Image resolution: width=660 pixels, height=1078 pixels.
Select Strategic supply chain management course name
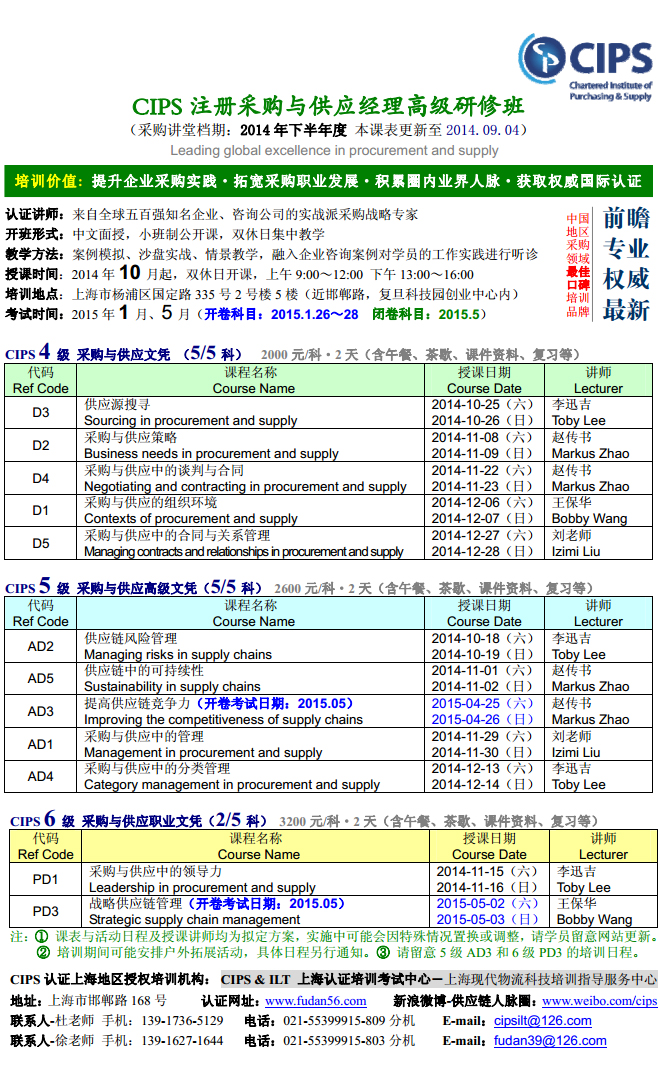tap(195, 919)
